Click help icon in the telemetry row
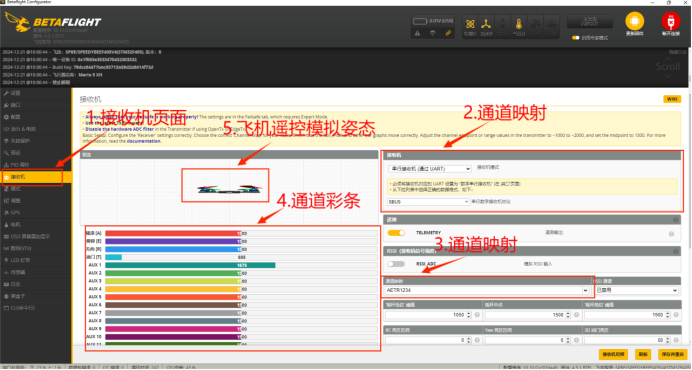Viewport: 692px width, 370px height. click(671, 234)
